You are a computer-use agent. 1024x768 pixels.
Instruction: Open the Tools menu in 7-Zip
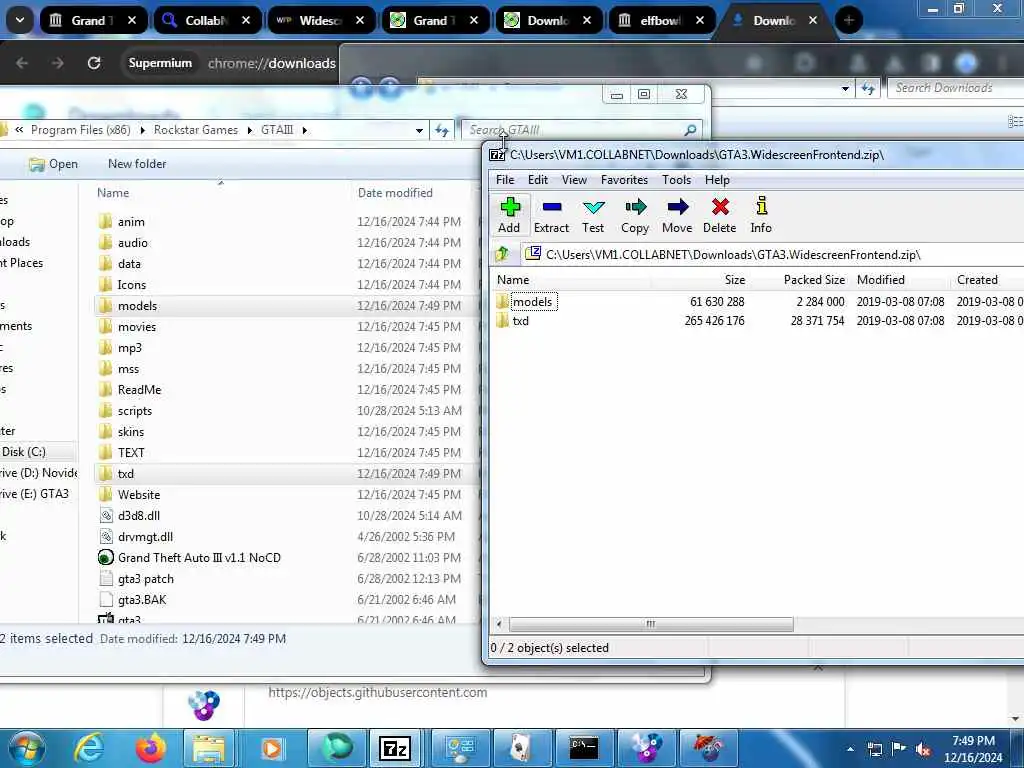pos(676,180)
